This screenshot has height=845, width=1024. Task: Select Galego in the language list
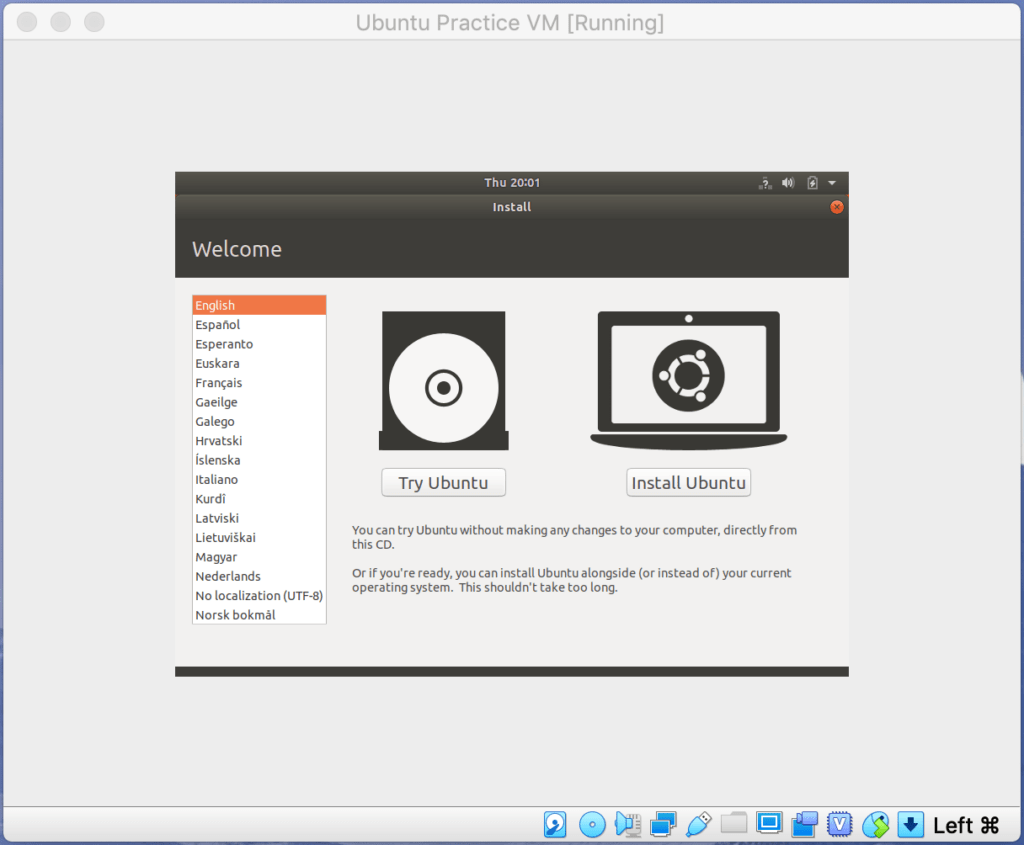point(259,421)
